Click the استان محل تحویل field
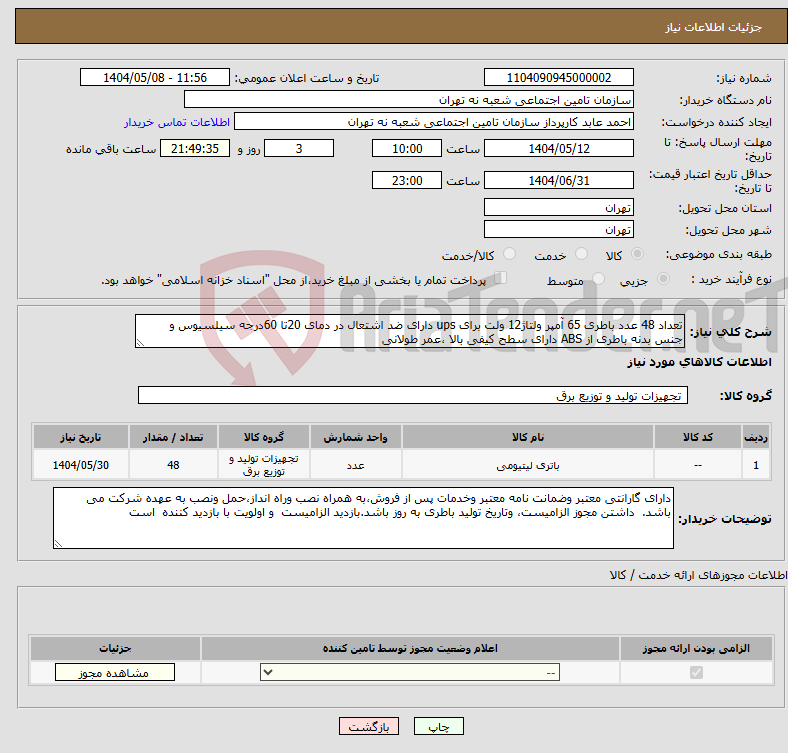The image size is (788, 753). [x=558, y=208]
